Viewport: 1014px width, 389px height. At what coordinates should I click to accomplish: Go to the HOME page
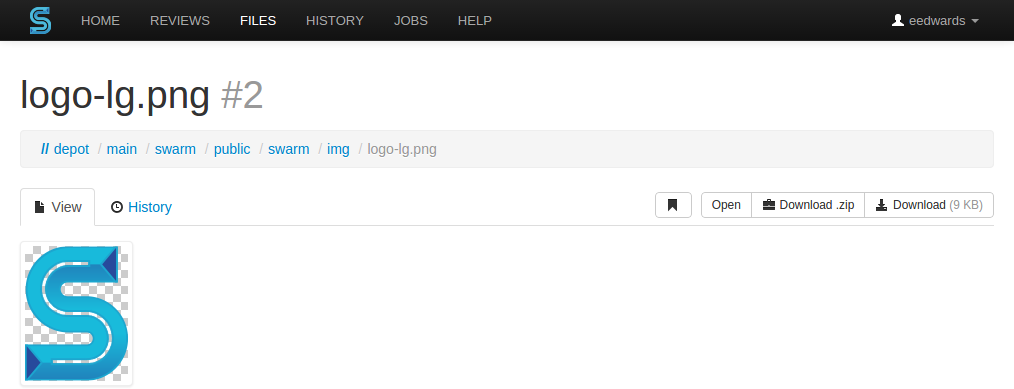click(x=100, y=21)
